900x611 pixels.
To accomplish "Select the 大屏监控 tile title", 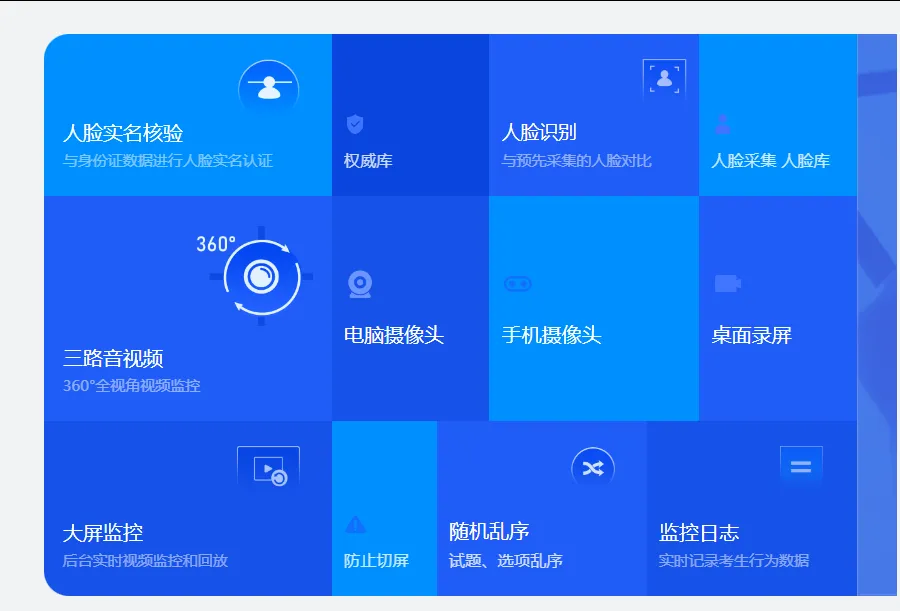I will coord(103,533).
